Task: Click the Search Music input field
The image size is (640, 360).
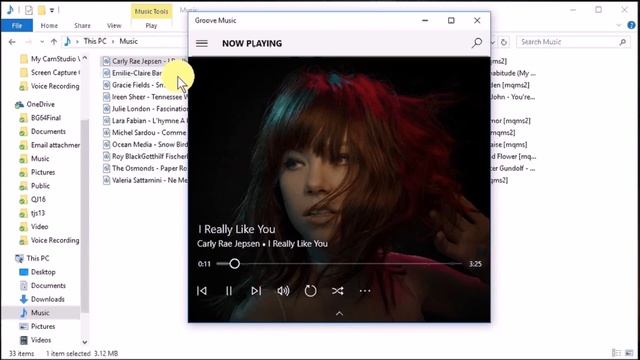Action: pos(573,42)
